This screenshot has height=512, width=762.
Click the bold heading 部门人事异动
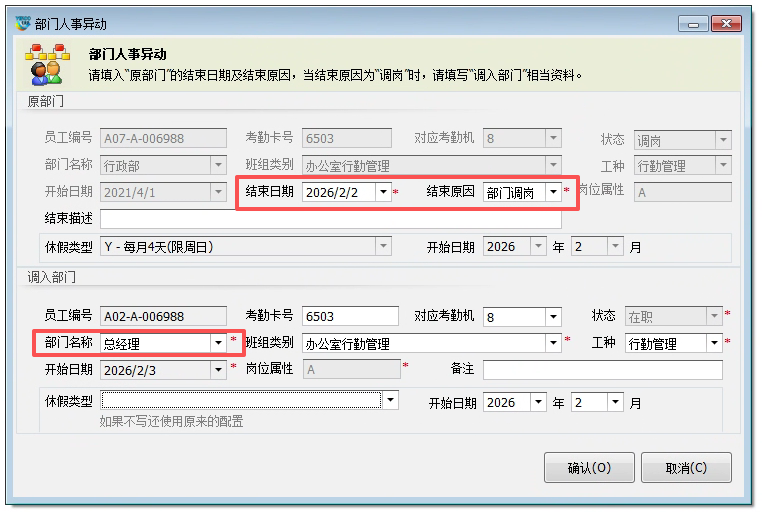128,54
